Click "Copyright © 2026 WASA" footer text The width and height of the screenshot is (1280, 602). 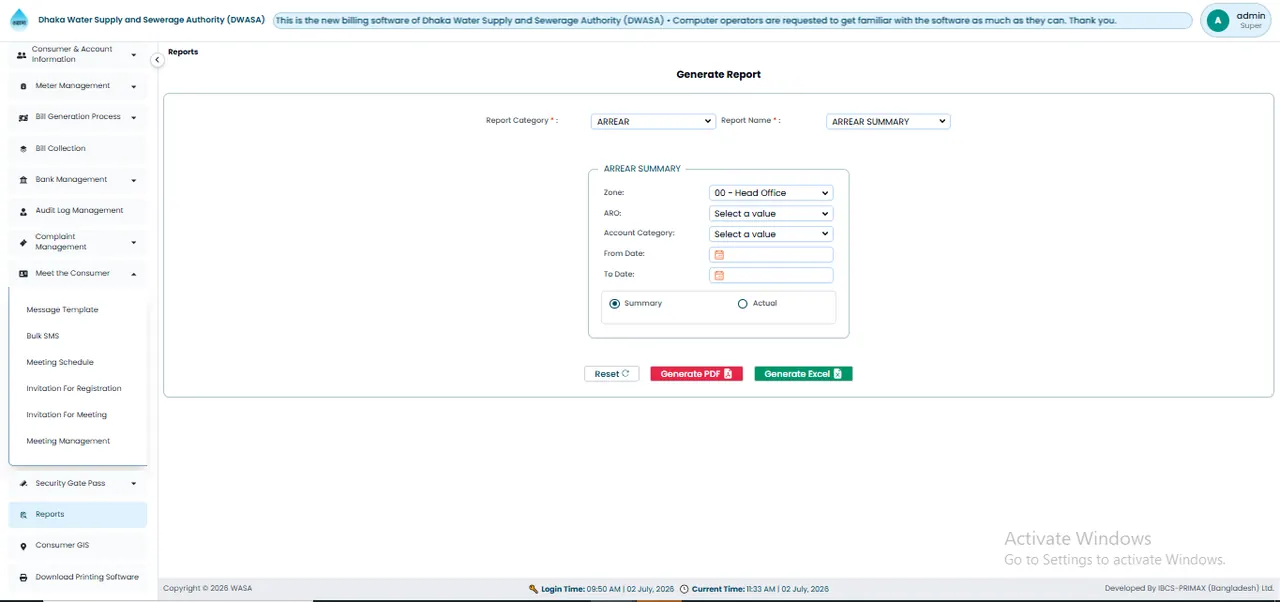click(208, 589)
